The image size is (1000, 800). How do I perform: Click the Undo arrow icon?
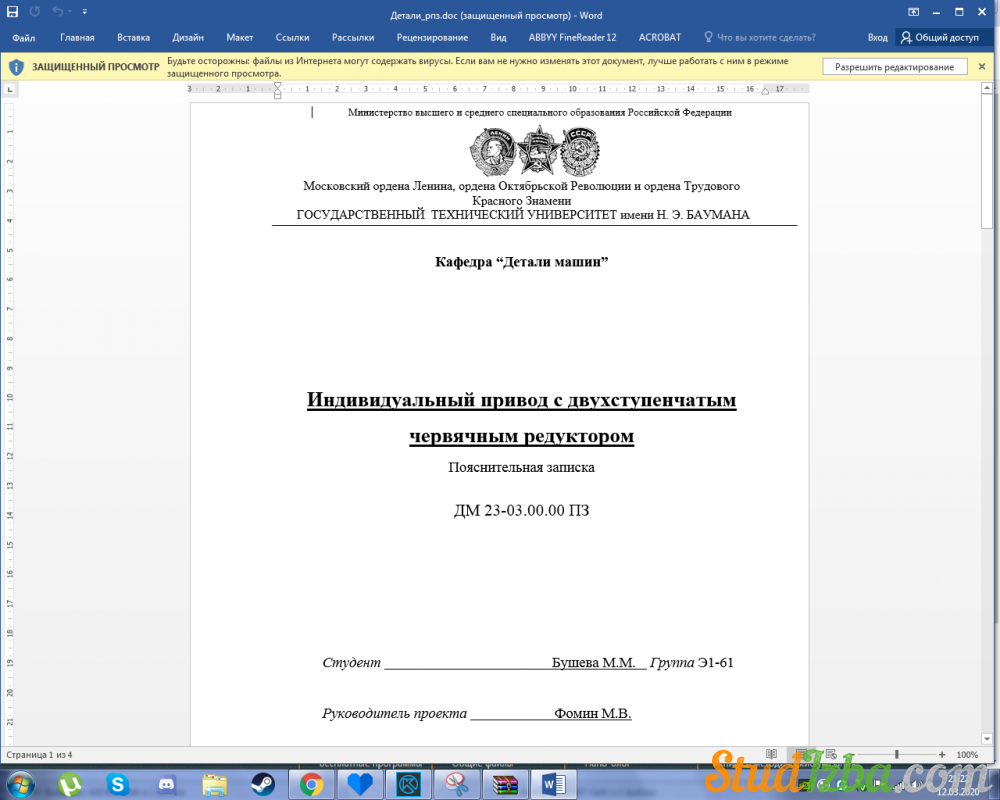coord(57,11)
